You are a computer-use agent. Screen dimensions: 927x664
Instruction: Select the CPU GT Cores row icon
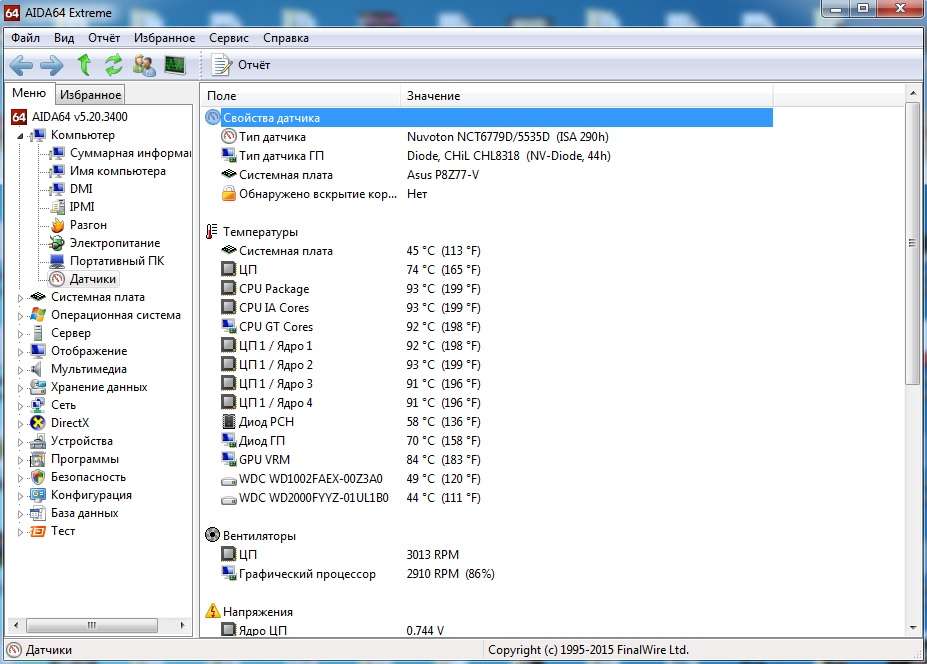[229, 326]
